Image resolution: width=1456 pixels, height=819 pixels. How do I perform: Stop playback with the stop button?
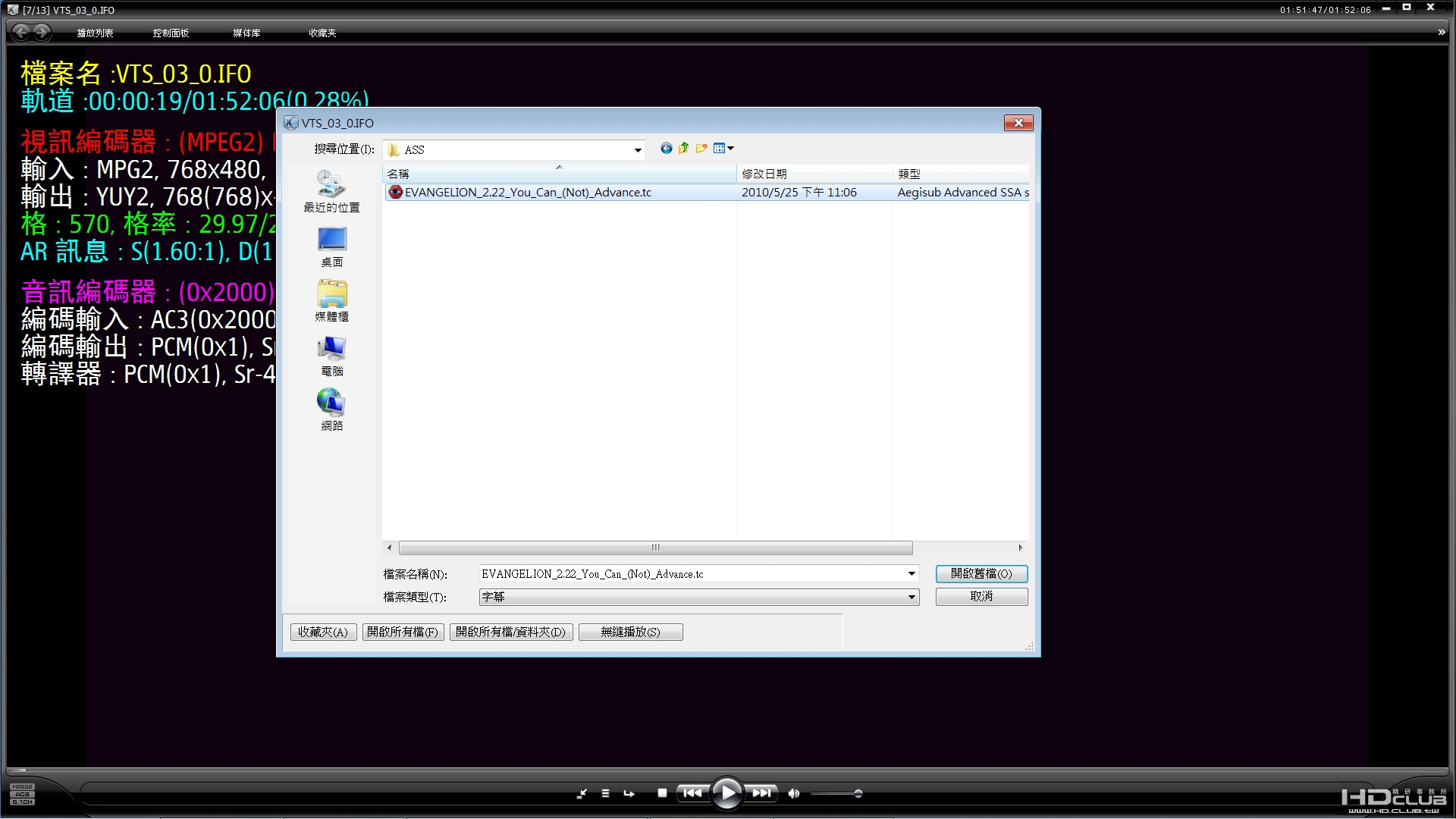click(x=662, y=793)
